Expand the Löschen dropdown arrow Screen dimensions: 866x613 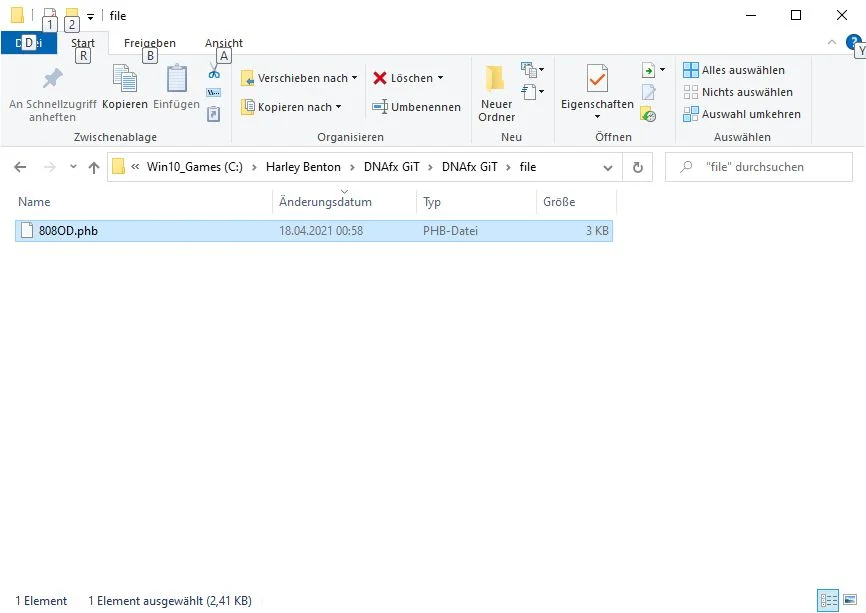click(440, 78)
